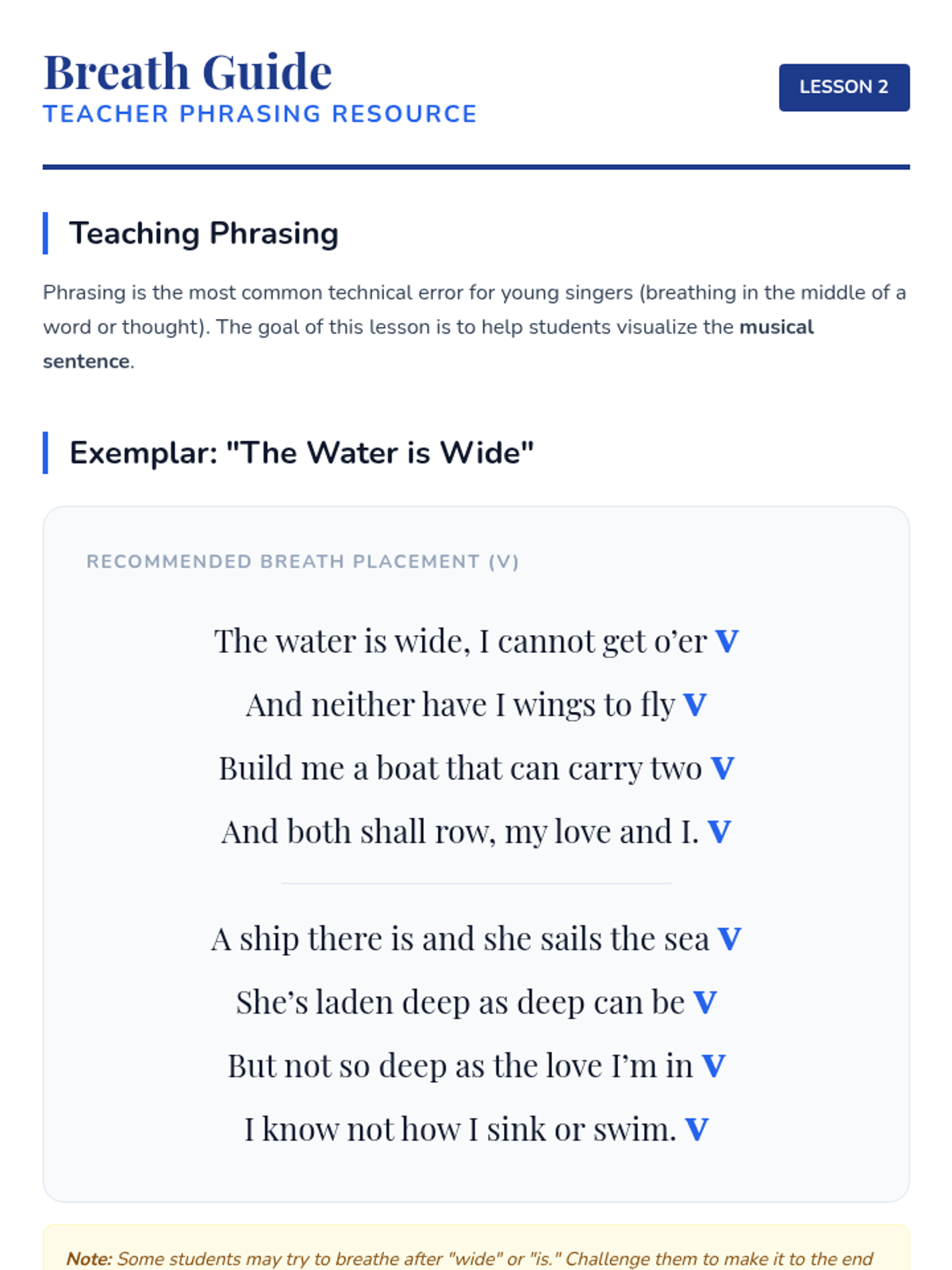Select the Exemplar "The Water is Wide" heading
This screenshot has width=952, height=1270.
(x=301, y=452)
